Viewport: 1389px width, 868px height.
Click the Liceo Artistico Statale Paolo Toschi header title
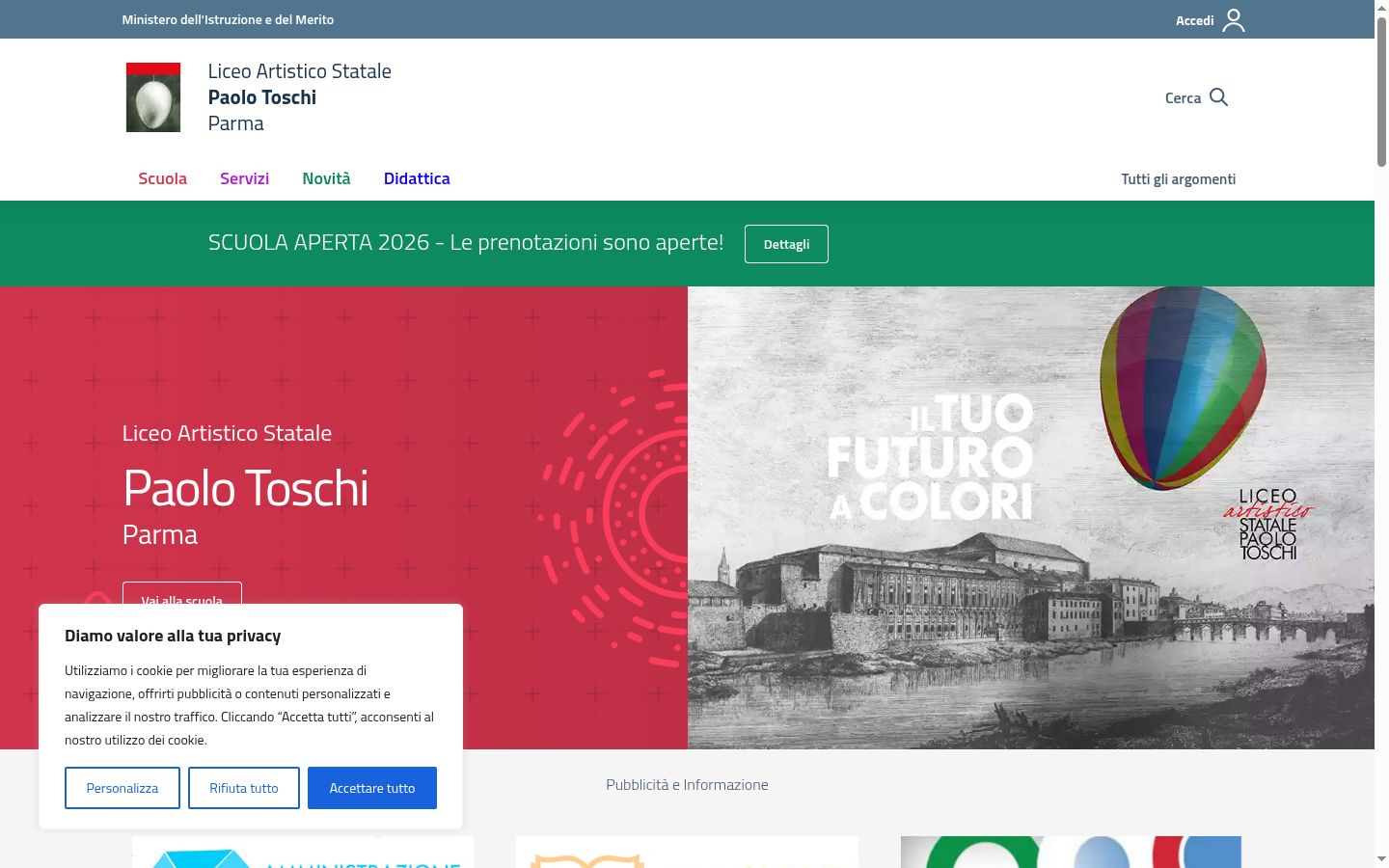coord(300,97)
